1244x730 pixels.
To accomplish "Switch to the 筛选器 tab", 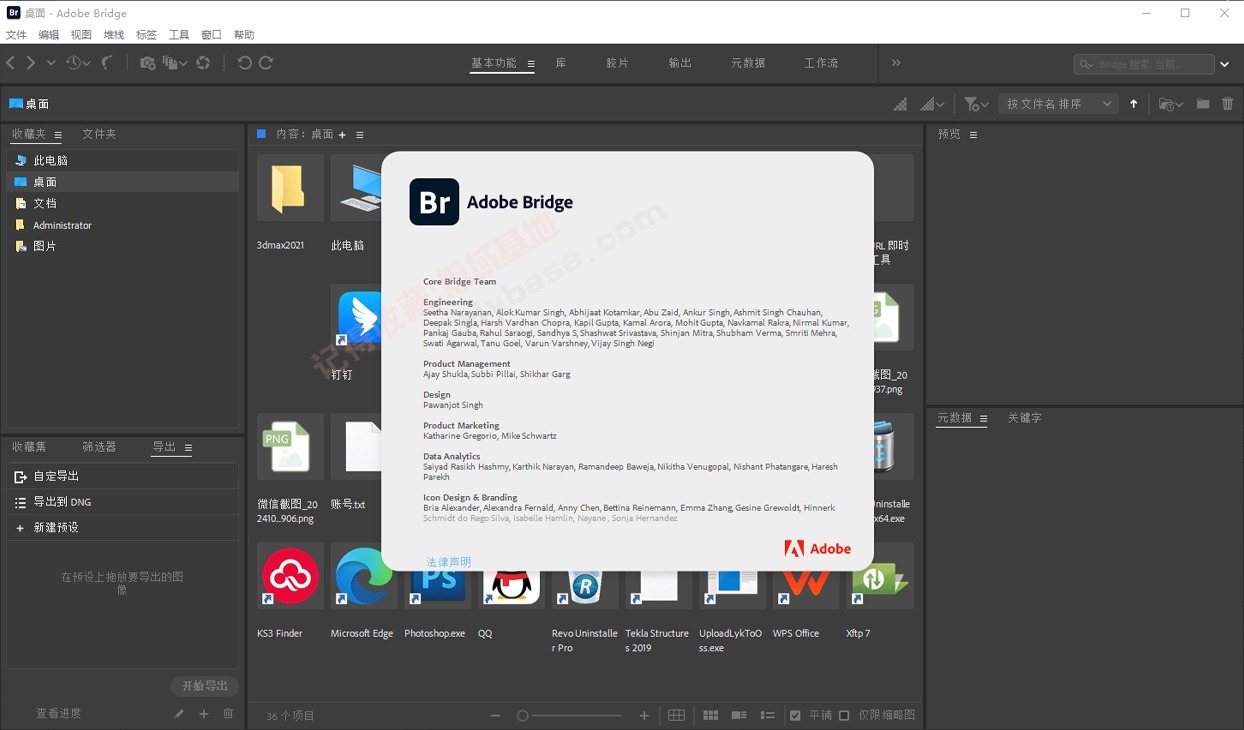I will [99, 447].
